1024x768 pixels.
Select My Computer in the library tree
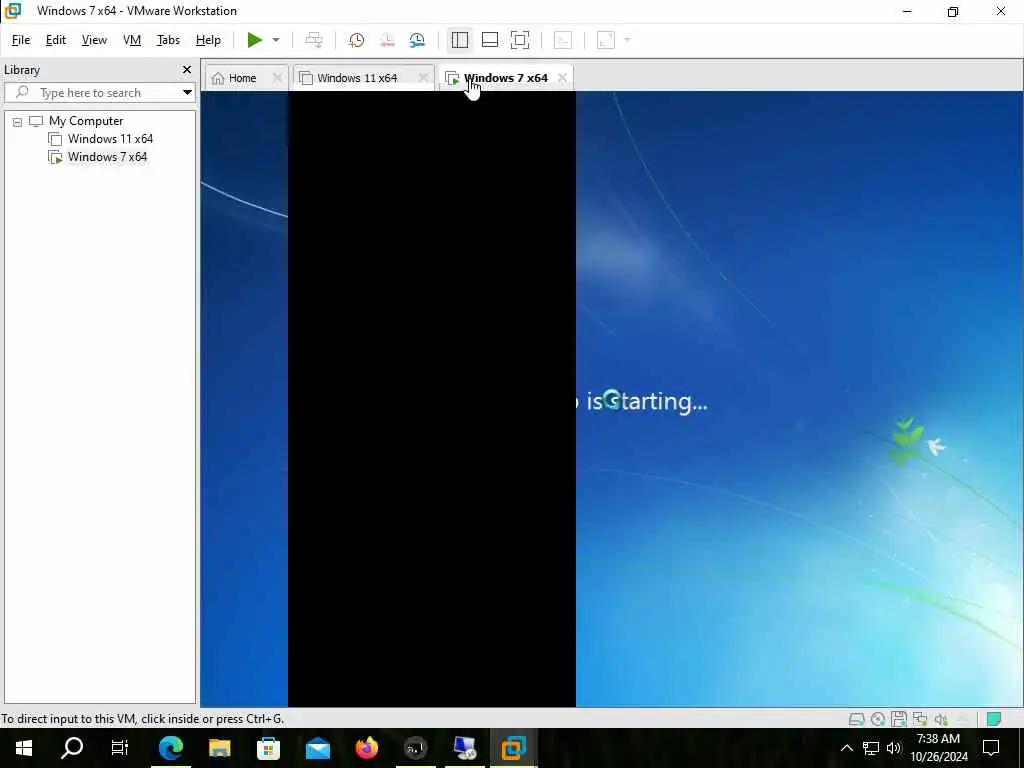pyautogui.click(x=86, y=121)
